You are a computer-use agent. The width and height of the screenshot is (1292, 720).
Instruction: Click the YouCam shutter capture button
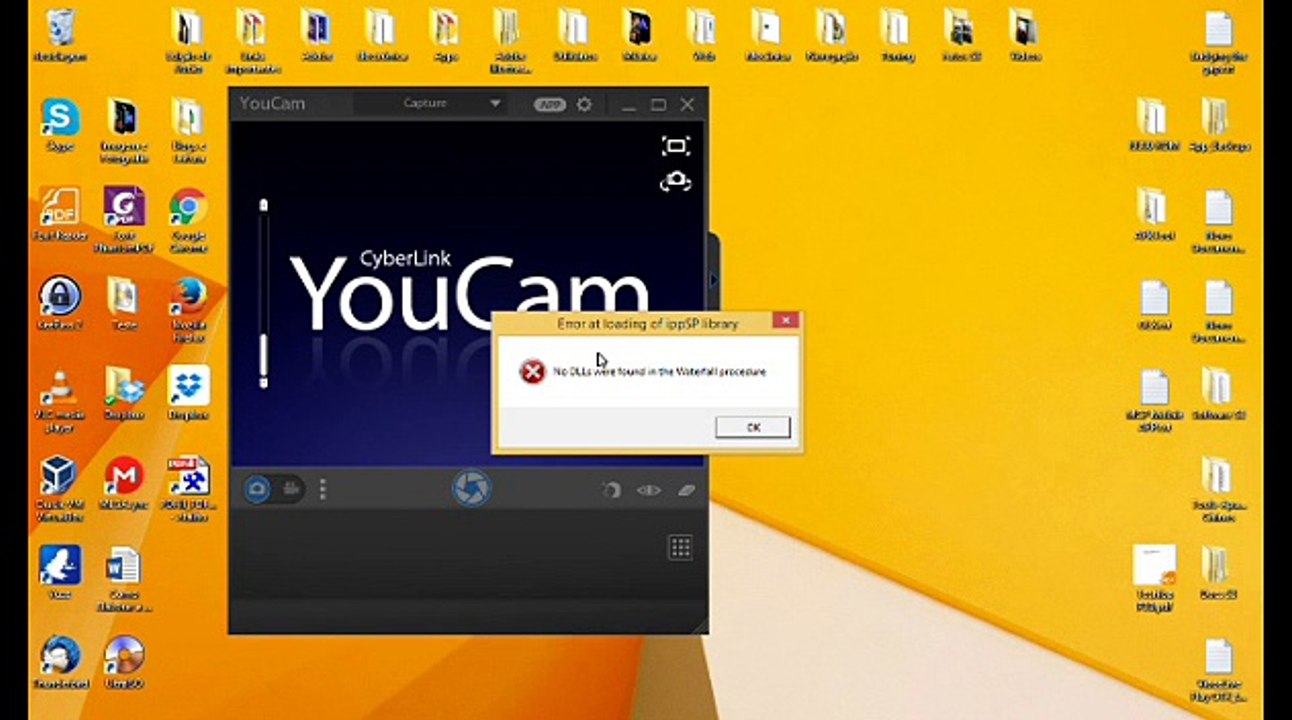[471, 488]
